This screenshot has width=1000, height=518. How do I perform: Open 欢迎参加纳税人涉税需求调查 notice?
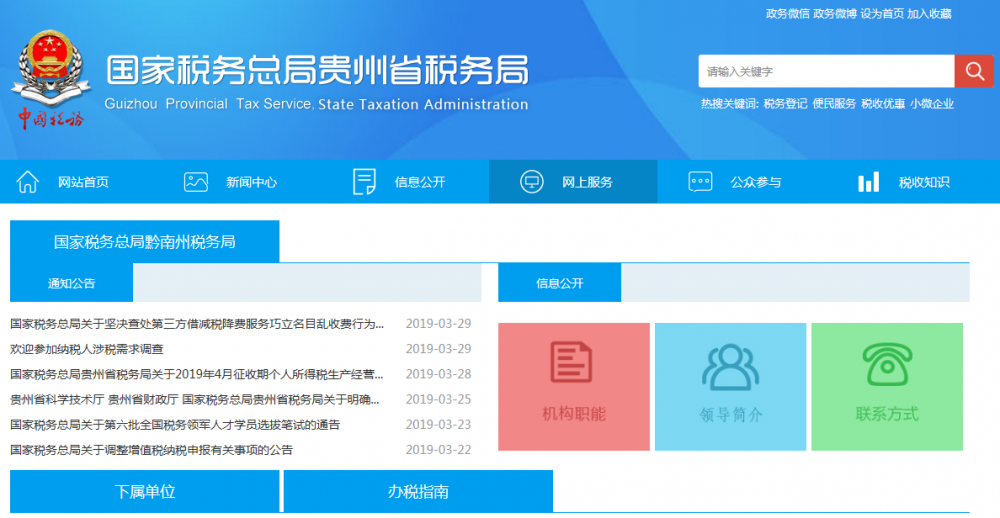click(87, 349)
